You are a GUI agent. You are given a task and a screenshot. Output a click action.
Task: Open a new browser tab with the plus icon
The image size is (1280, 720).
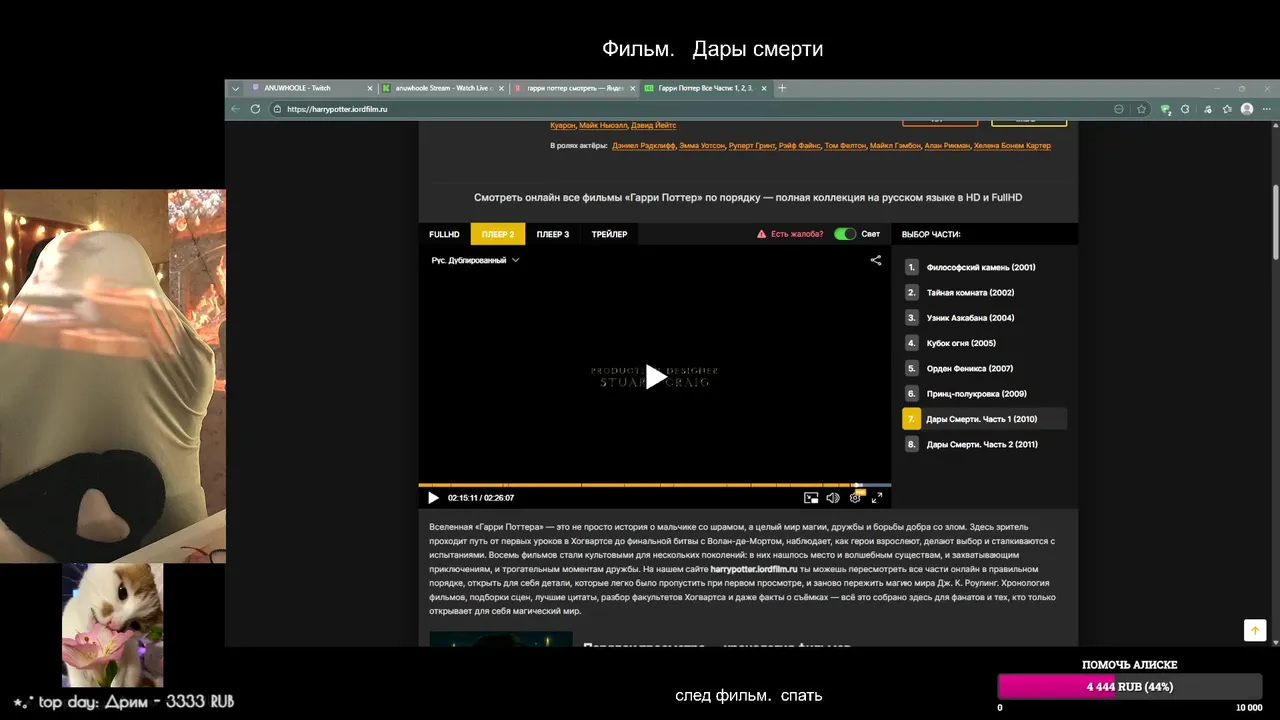782,88
